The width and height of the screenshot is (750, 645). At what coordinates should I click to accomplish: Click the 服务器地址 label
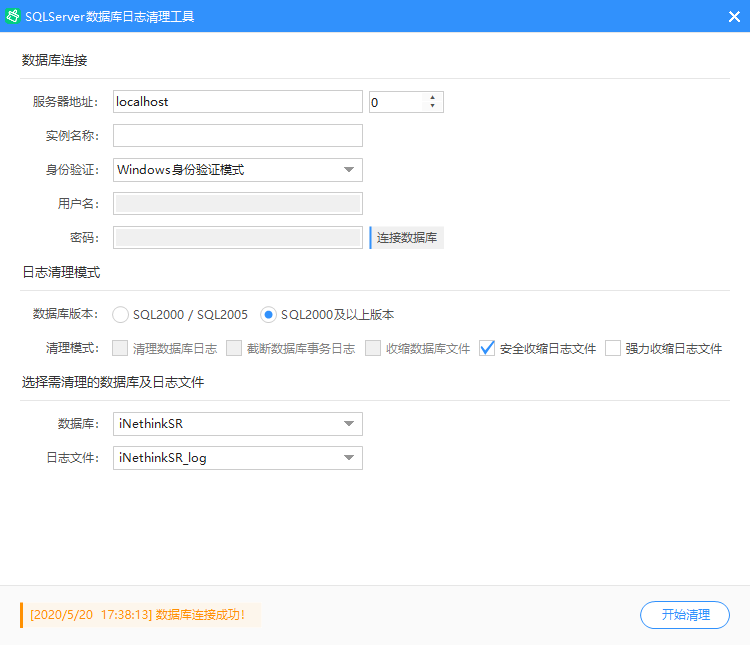coord(66,102)
